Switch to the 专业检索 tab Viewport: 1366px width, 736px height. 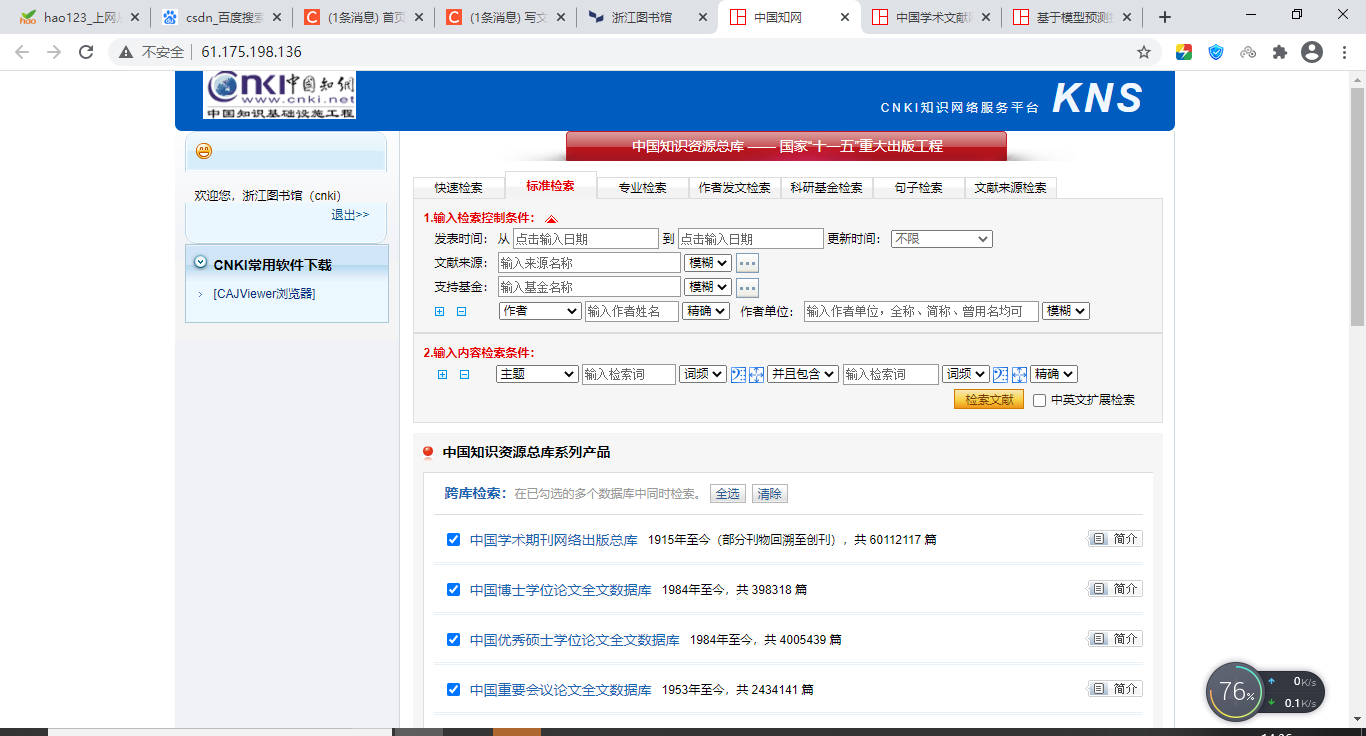click(642, 188)
